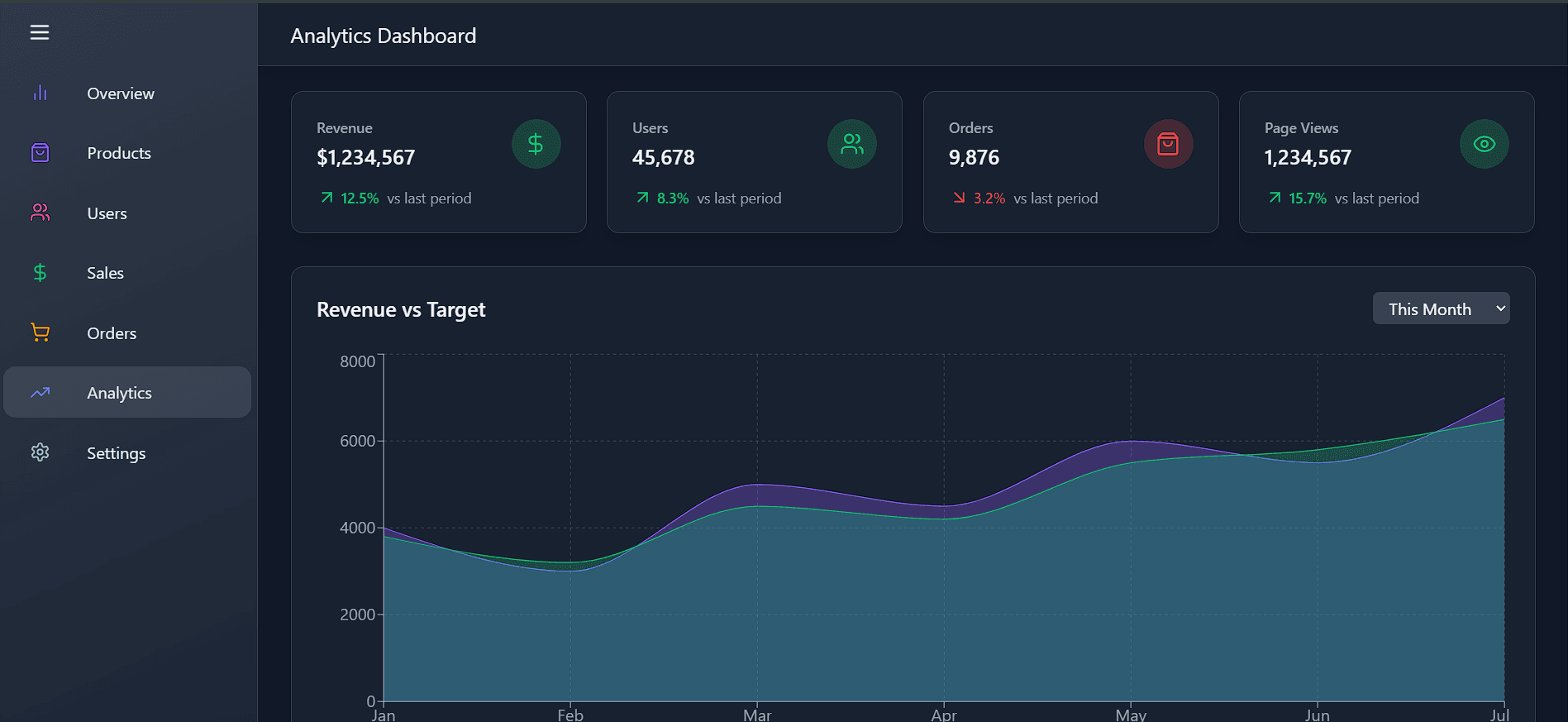Image resolution: width=1568 pixels, height=722 pixels.
Task: Click the 12.5% revenue change text
Action: click(360, 198)
